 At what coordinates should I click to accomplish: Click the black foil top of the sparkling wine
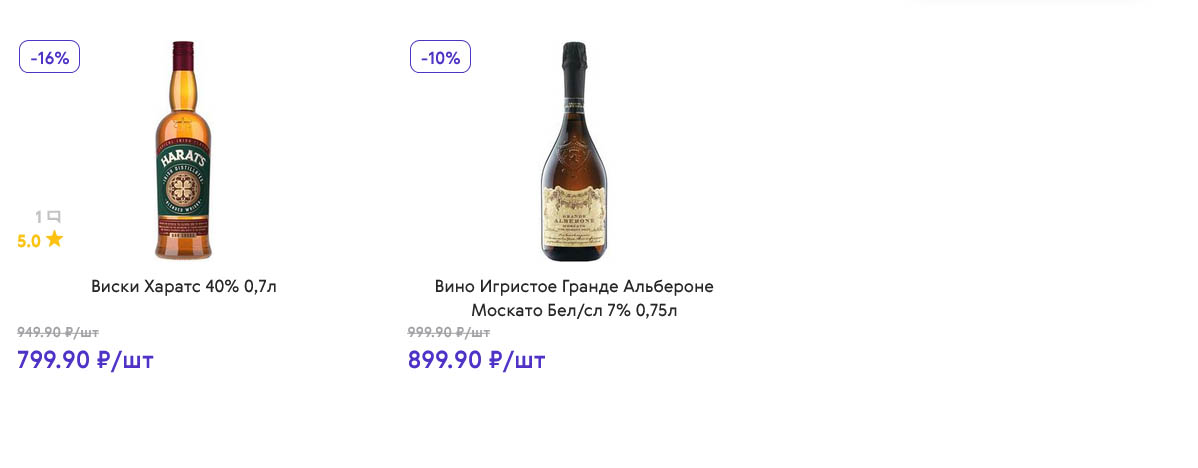tap(574, 65)
